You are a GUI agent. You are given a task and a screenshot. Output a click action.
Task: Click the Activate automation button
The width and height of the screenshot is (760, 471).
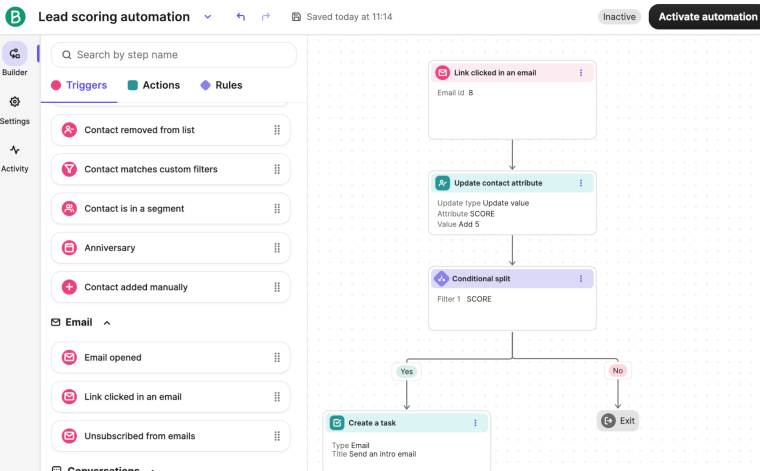click(x=706, y=17)
